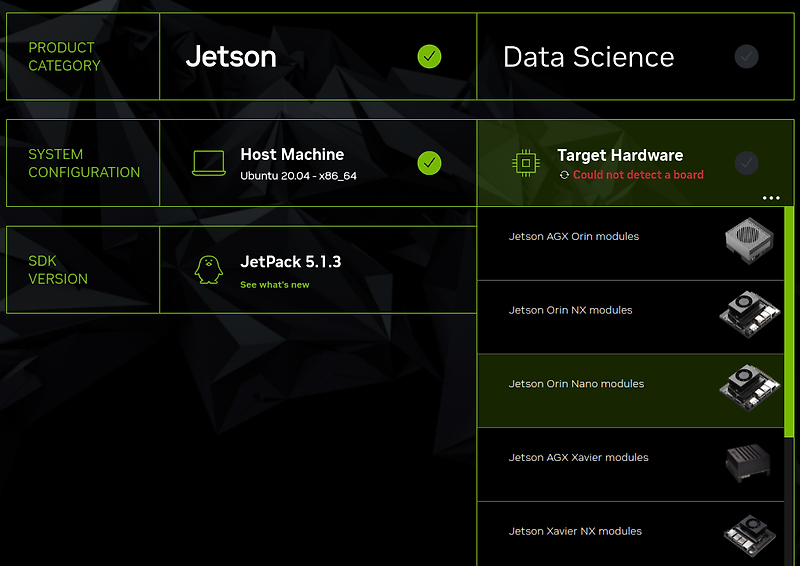This screenshot has width=800, height=566.
Task: Click the Jetson Xavier NX board thumbnail
Action: pyautogui.click(x=749, y=536)
